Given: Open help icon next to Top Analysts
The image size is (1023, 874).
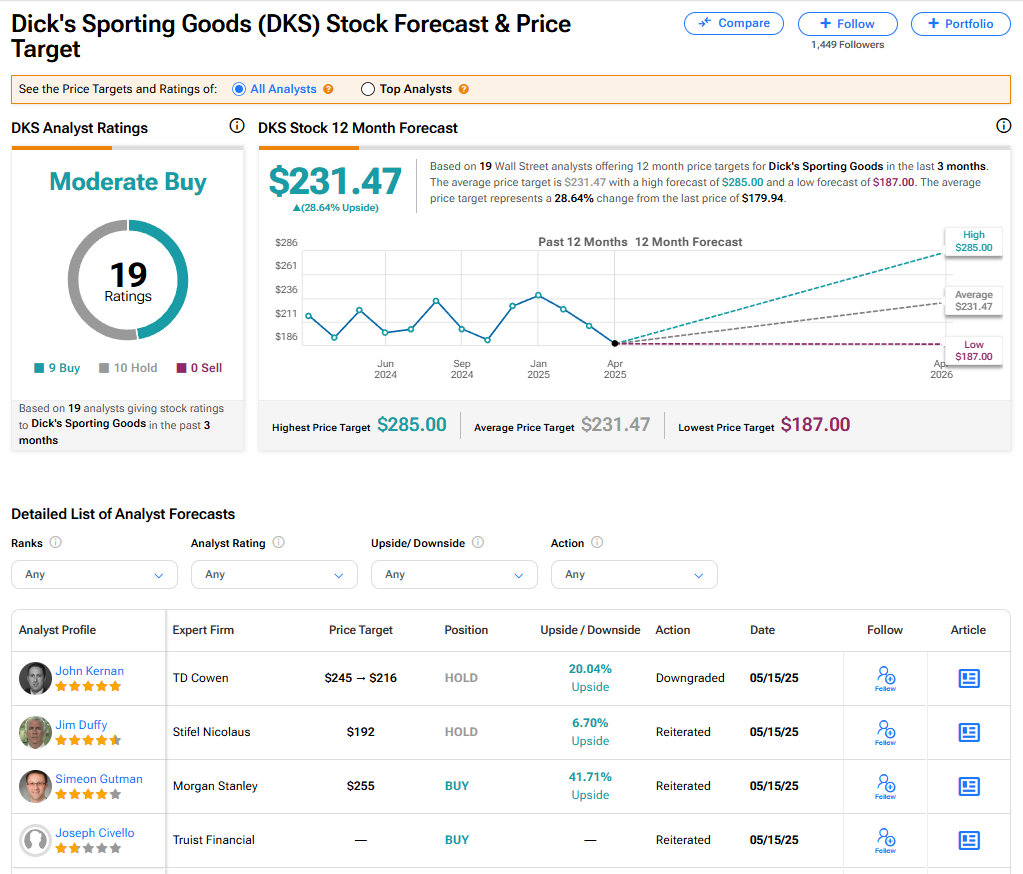Looking at the screenshot, I should [x=463, y=89].
